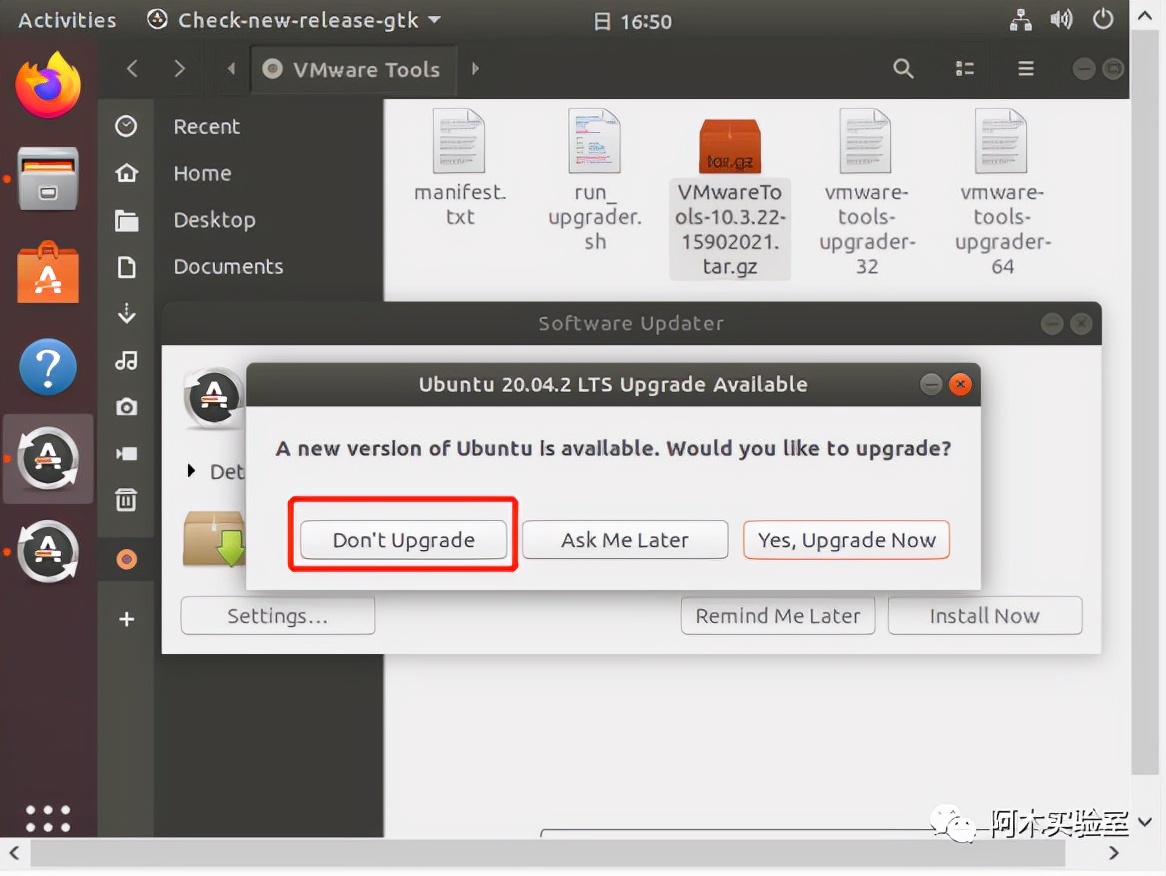Open the power menu icon
Viewport: 1166px width, 876px height.
pyautogui.click(x=1103, y=19)
